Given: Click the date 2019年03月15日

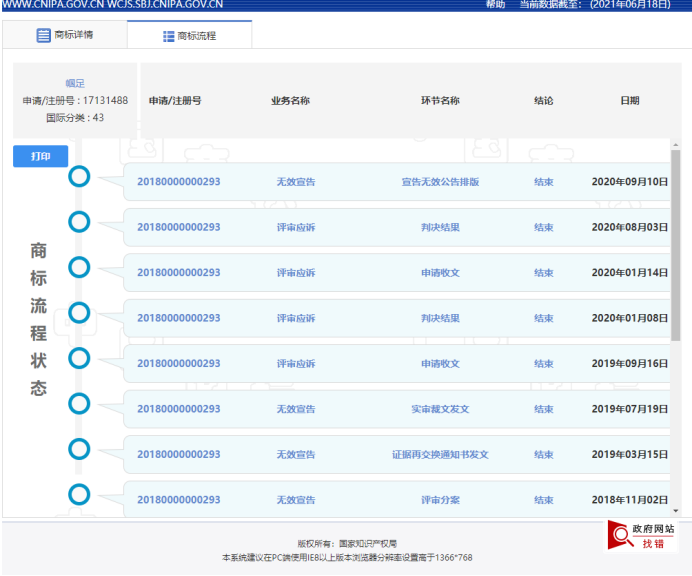Looking at the screenshot, I should [x=630, y=455].
